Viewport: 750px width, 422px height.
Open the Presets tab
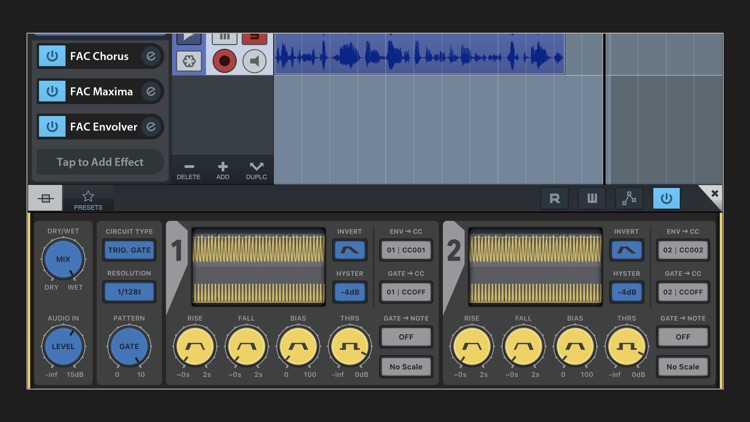pyautogui.click(x=88, y=200)
